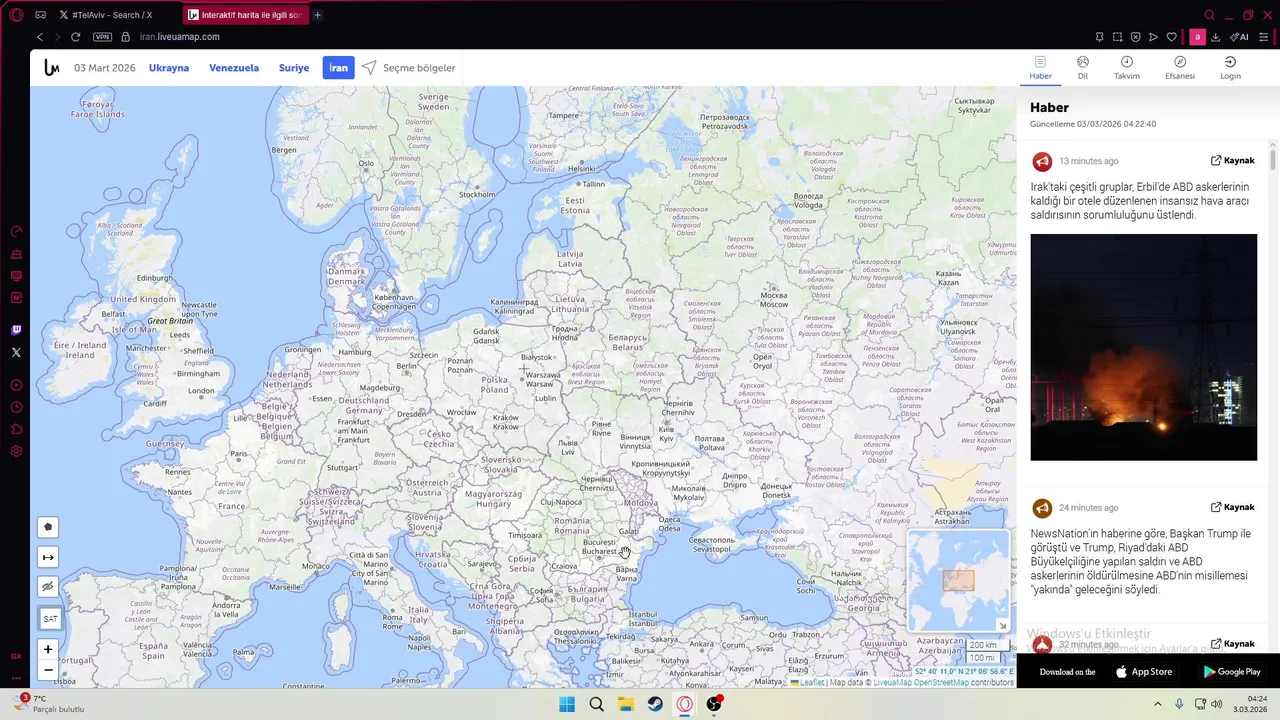Click the Liveuamap logo
The height and width of the screenshot is (720, 1280).
(52, 68)
